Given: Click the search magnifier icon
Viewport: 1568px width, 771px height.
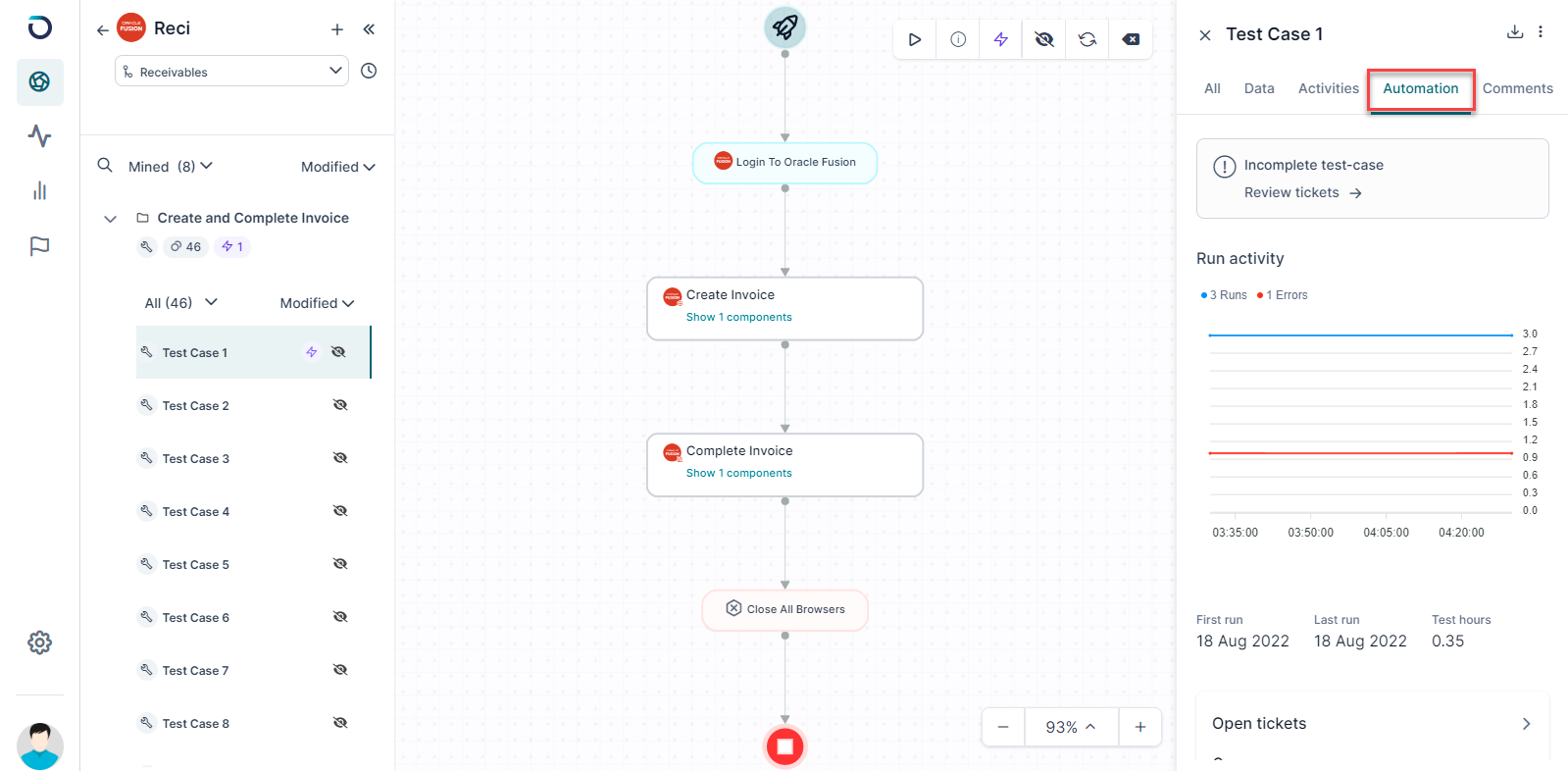Looking at the screenshot, I should (x=105, y=166).
